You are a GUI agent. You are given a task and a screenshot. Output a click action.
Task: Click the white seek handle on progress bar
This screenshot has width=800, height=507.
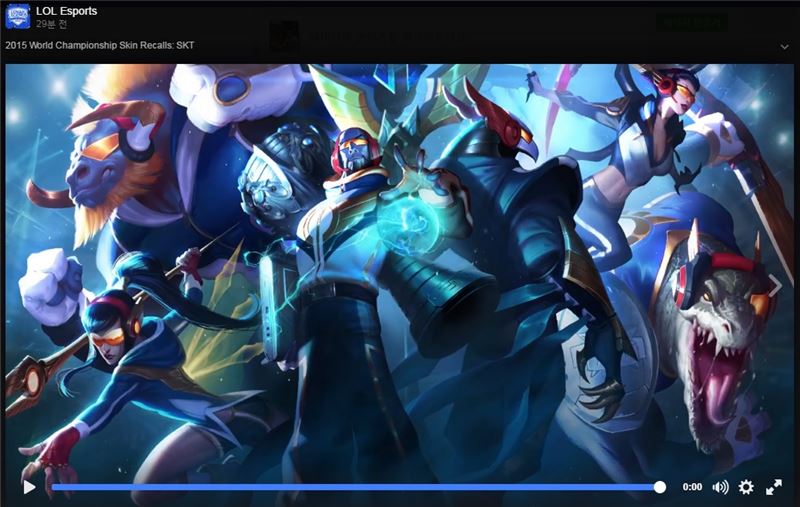click(660, 488)
